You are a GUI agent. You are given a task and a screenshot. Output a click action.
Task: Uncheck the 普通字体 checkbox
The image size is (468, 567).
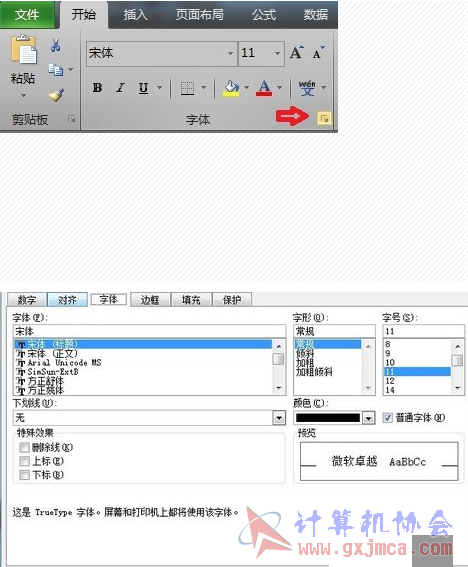pyautogui.click(x=387, y=418)
